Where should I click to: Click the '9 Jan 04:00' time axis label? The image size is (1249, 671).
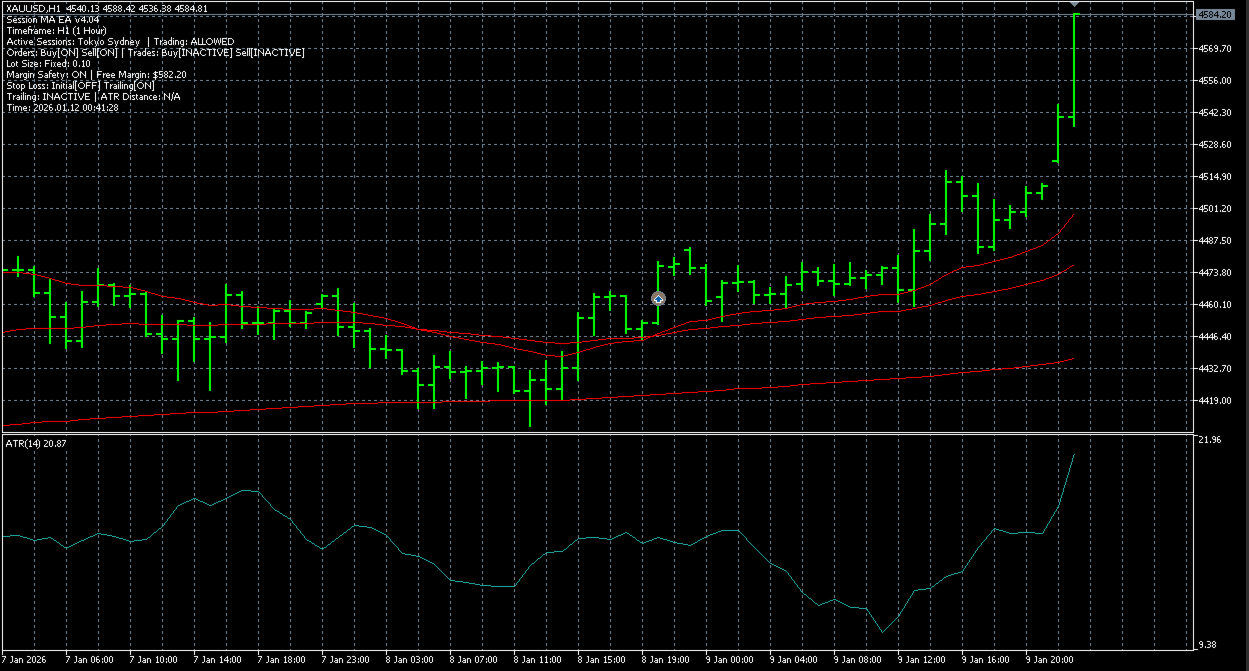(x=794, y=660)
